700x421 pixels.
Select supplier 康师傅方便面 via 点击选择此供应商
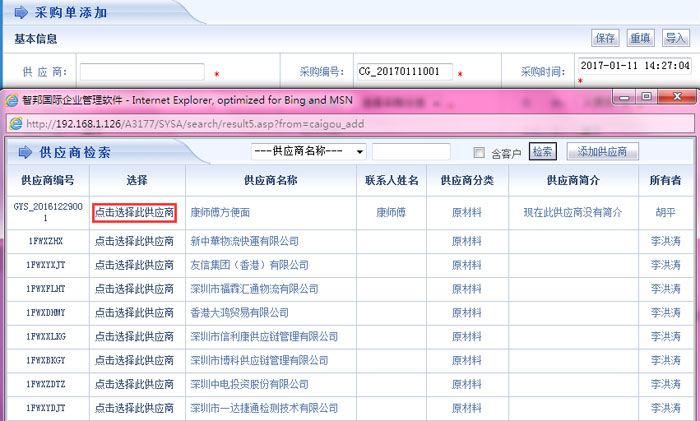134,213
